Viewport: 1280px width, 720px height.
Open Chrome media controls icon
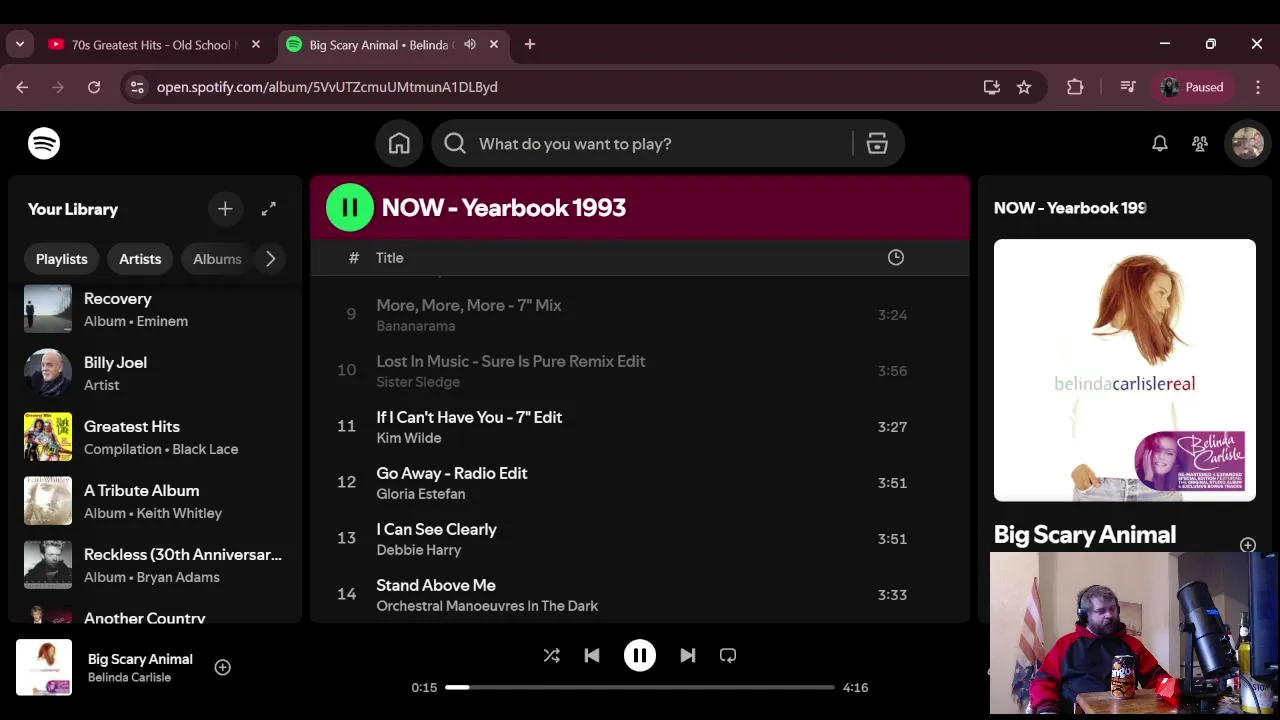tap(1128, 87)
